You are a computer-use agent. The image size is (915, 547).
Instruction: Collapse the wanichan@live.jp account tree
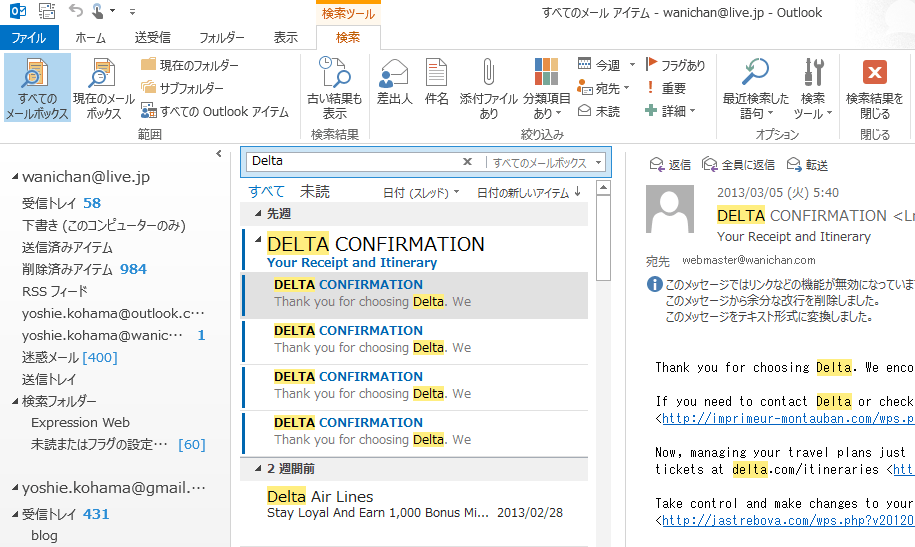[15, 177]
